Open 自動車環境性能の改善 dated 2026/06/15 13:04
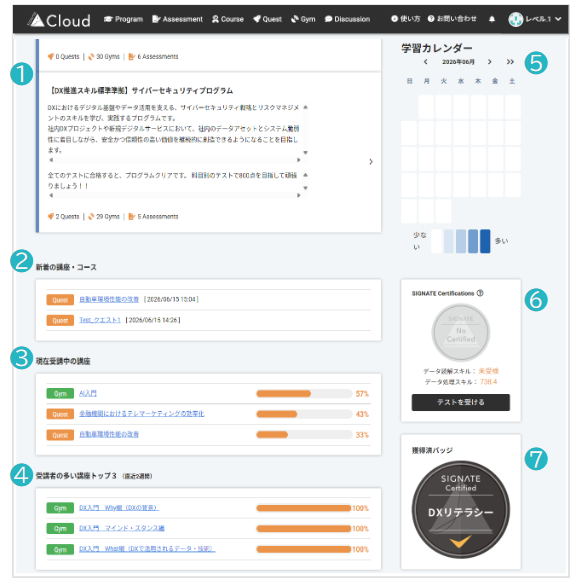573x581 pixels. click(109, 299)
